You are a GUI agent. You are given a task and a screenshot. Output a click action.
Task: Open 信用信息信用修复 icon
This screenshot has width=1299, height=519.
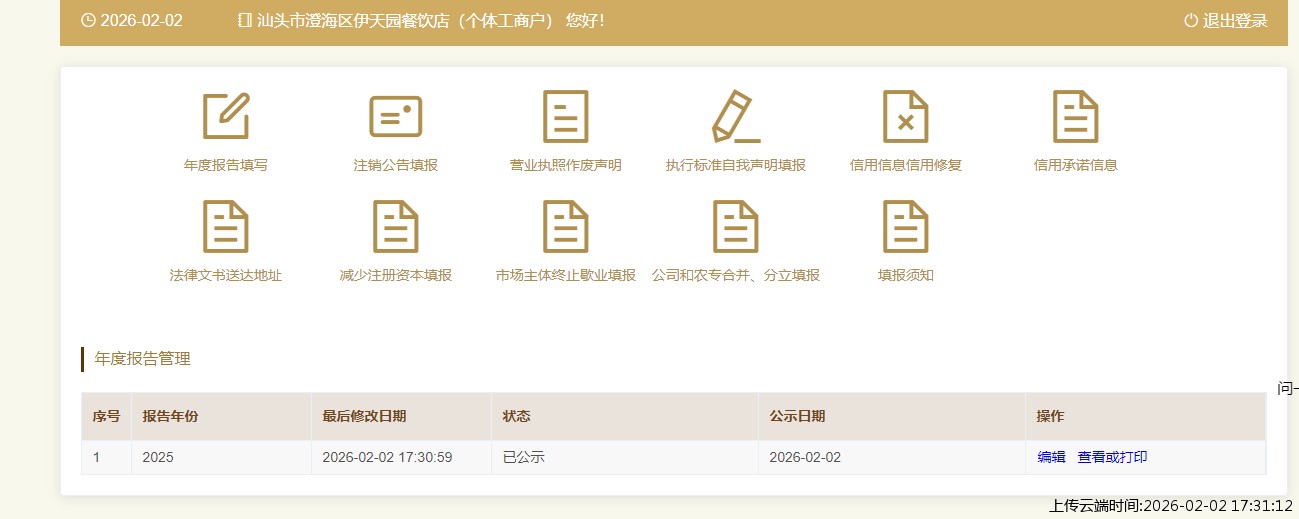coord(905,116)
